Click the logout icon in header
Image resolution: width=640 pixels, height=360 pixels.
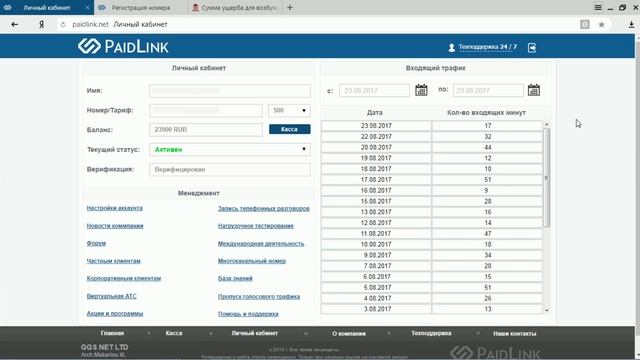tap(532, 48)
